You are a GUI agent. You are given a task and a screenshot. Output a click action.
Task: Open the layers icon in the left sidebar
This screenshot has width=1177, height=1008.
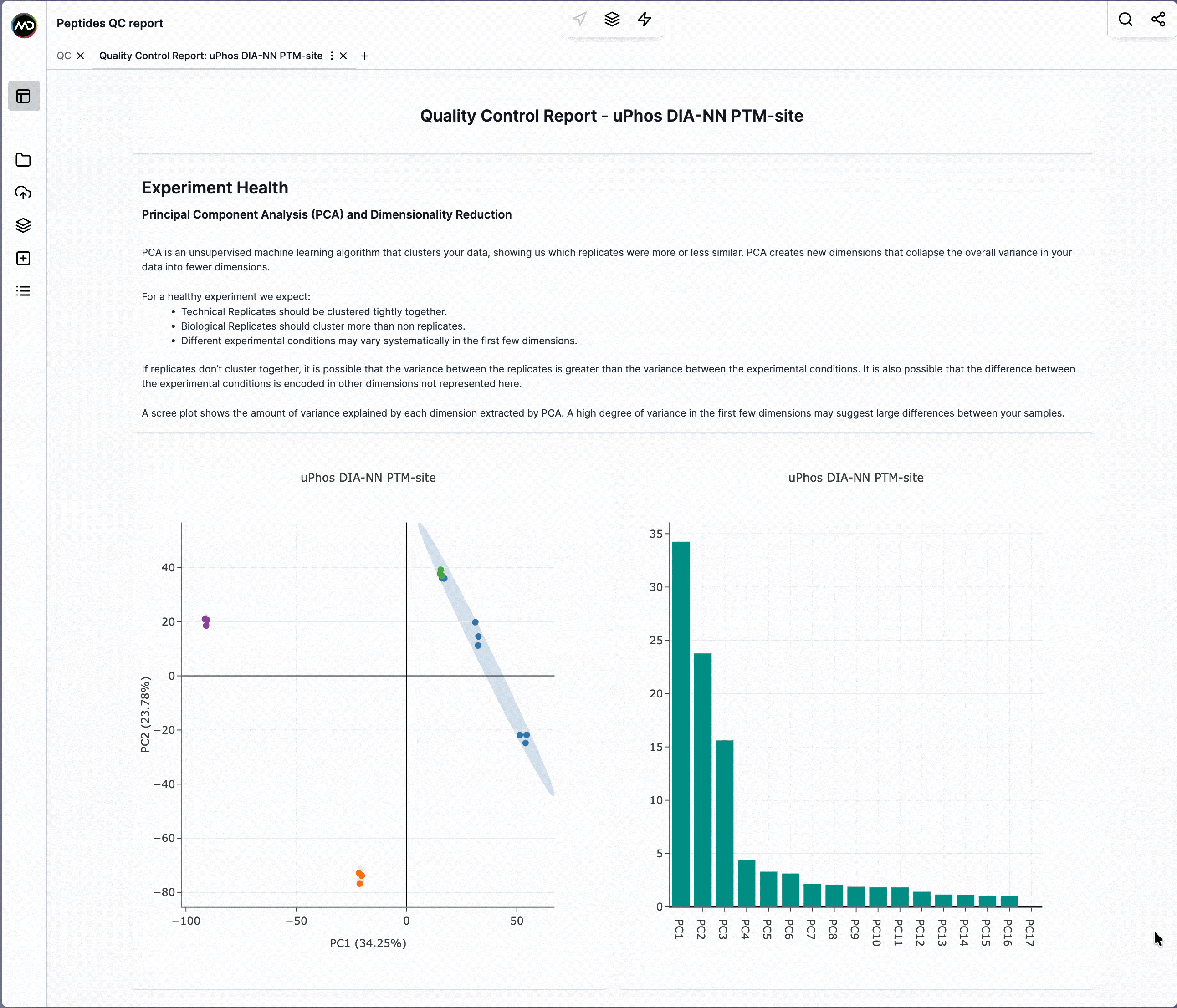[23, 225]
